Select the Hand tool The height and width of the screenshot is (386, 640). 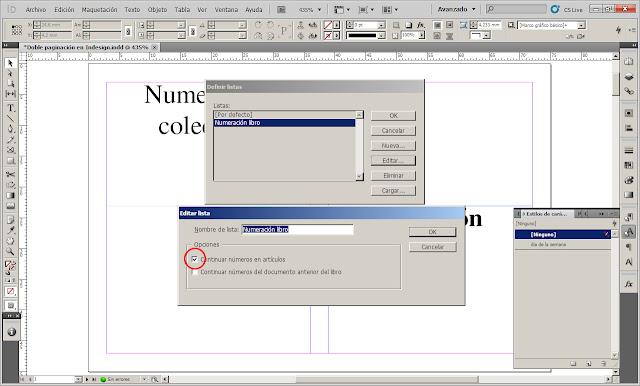[11, 241]
